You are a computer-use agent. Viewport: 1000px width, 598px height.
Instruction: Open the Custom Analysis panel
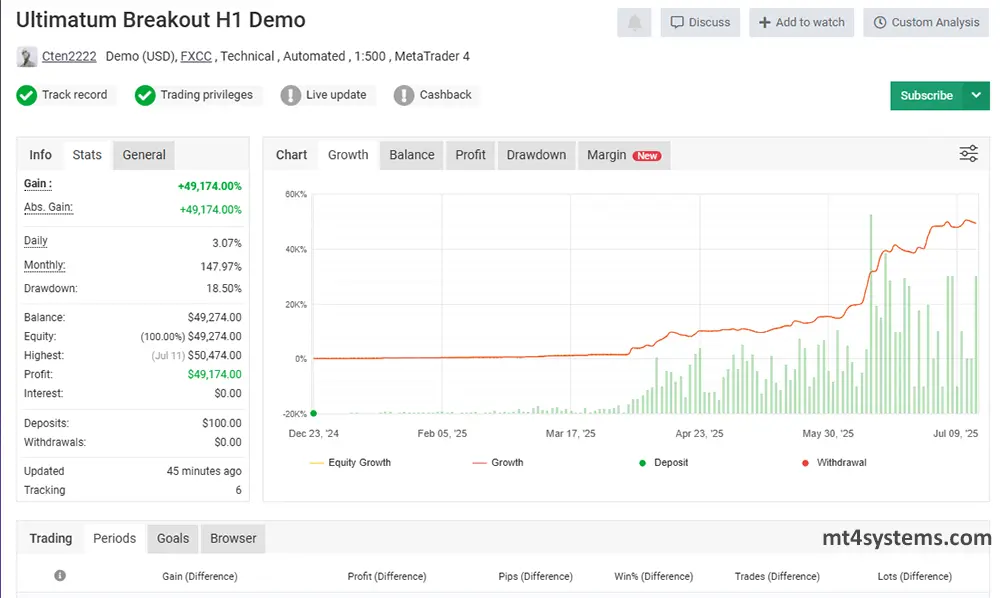(925, 22)
